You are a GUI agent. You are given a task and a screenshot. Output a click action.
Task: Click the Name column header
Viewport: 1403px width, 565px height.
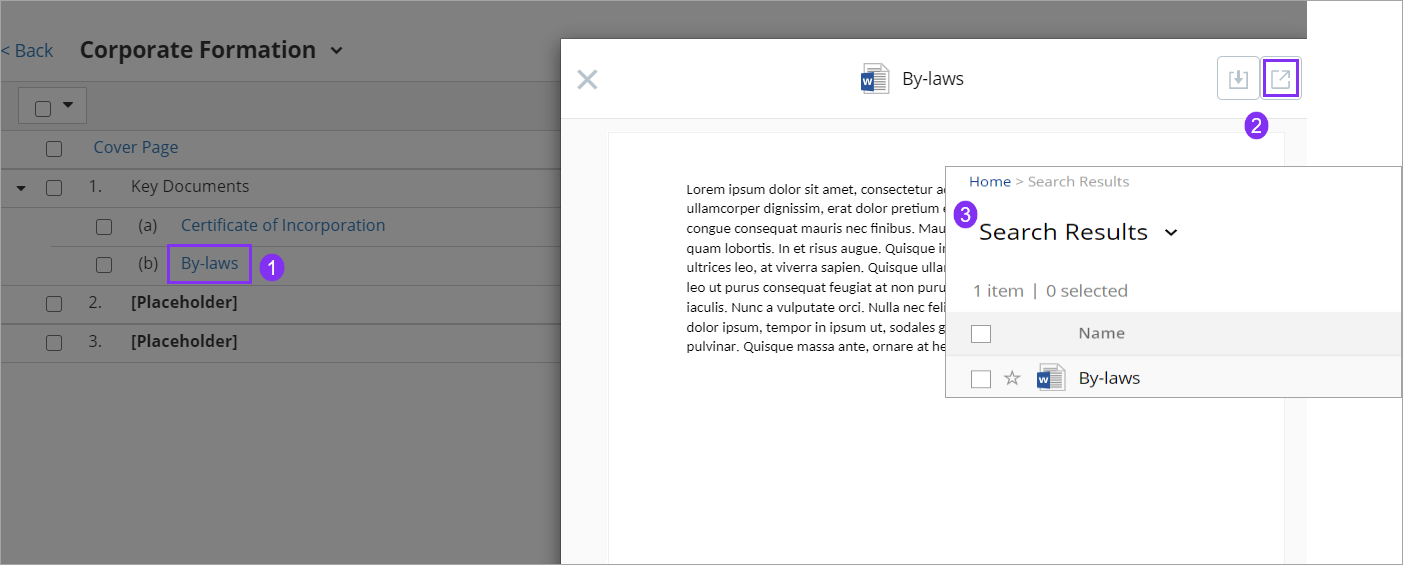point(1101,333)
